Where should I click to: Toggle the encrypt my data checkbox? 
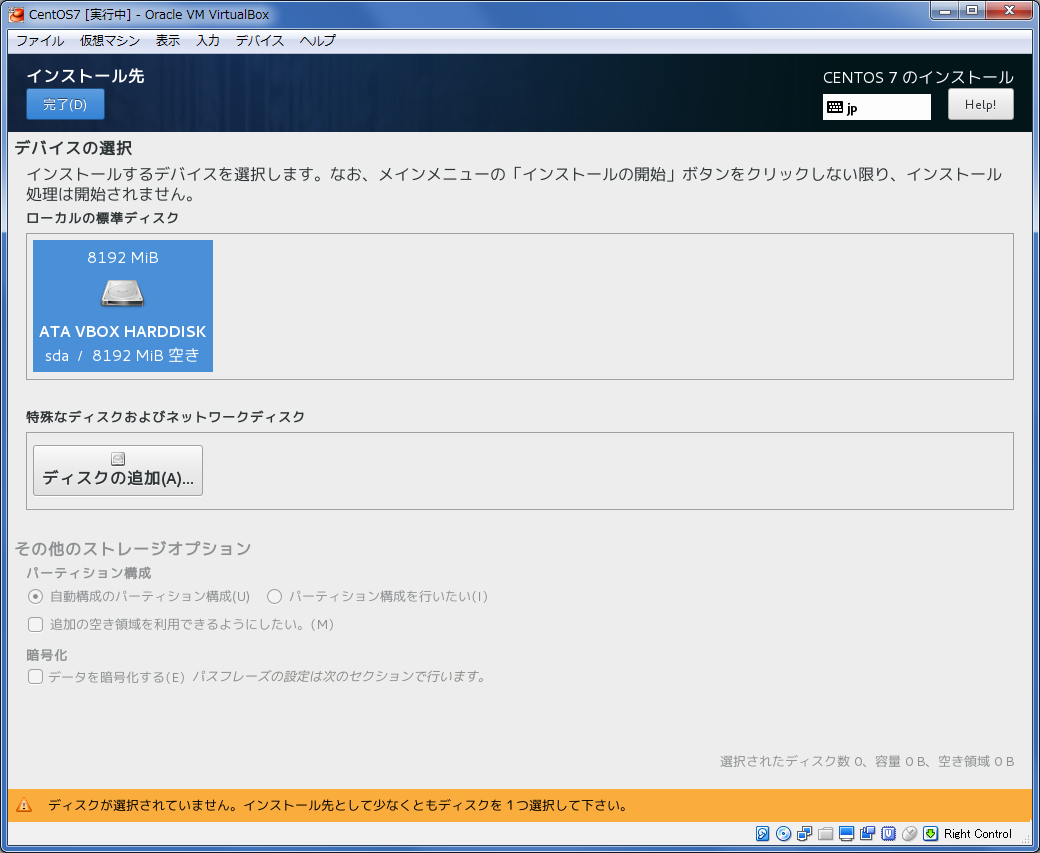point(36,677)
